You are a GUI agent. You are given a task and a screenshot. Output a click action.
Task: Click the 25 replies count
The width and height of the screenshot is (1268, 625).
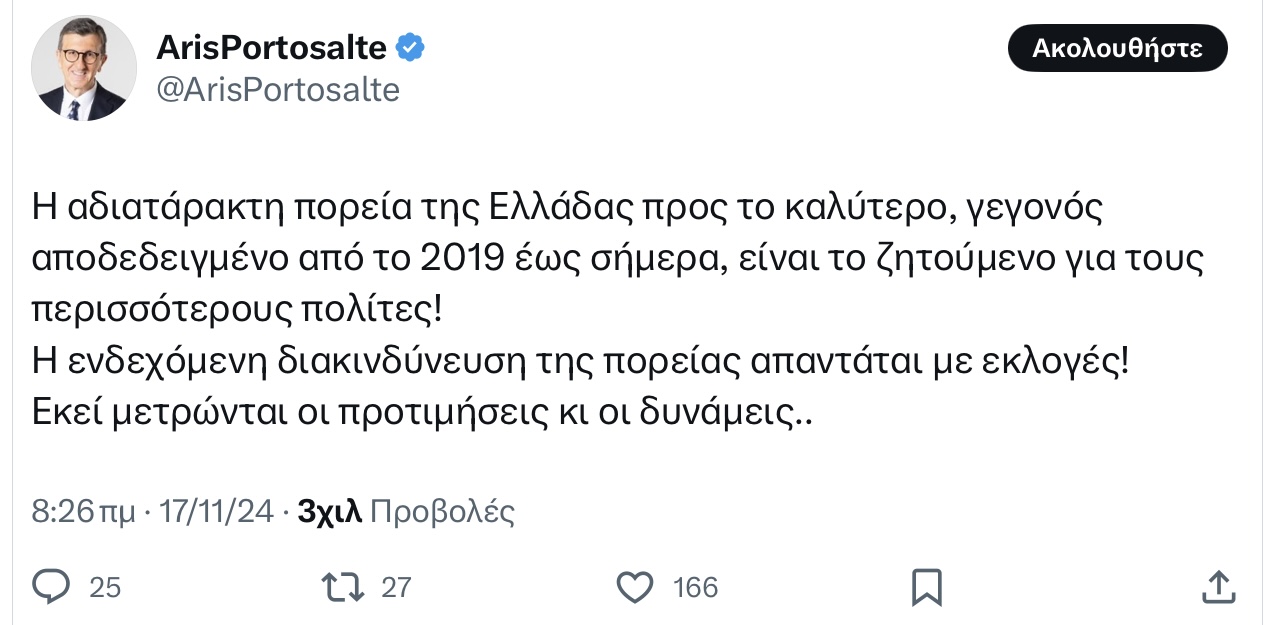click(x=105, y=587)
